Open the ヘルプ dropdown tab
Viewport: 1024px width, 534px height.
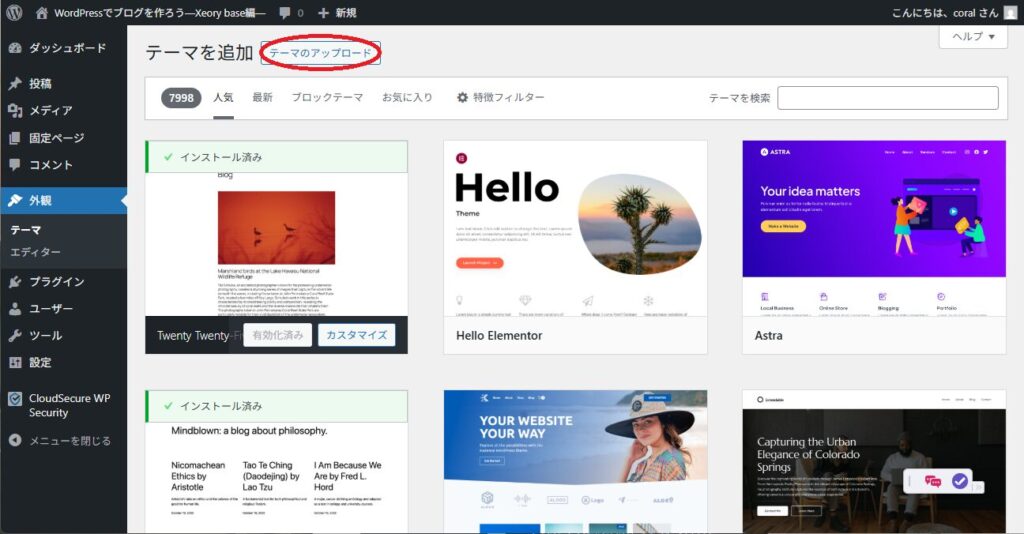coord(973,37)
